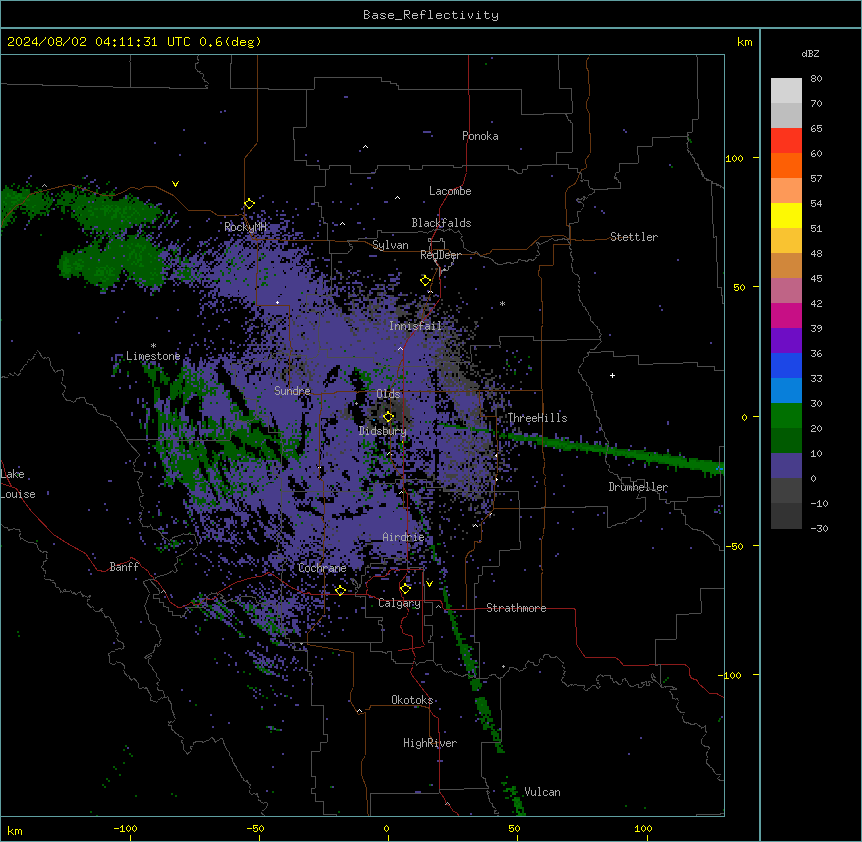The height and width of the screenshot is (842, 862).
Task: Click the white plus marker north of Drumheller
Action: [612, 375]
